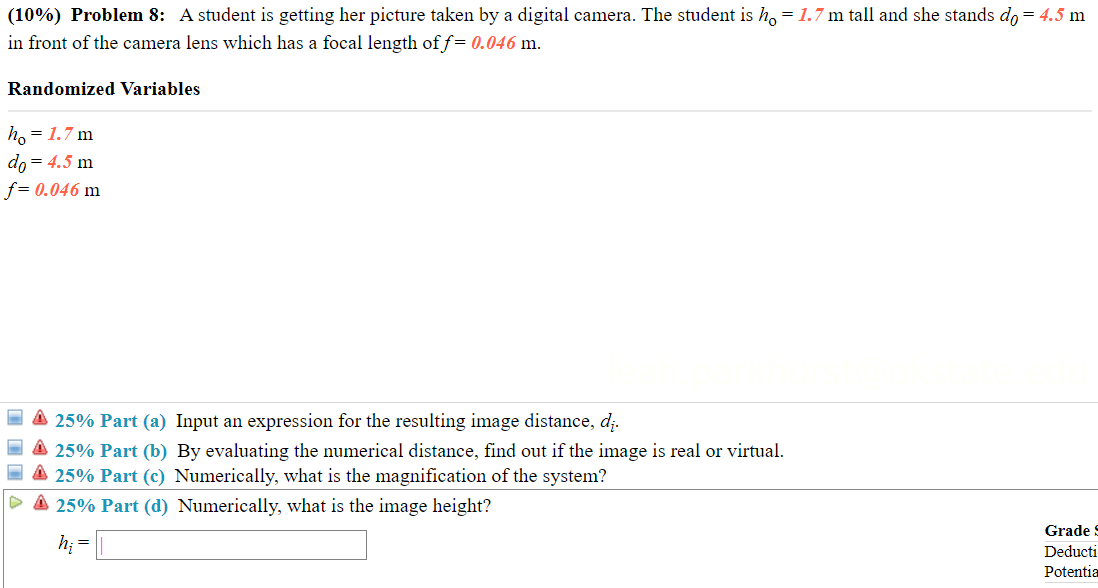Image resolution: width=1098 pixels, height=588 pixels.
Task: Open the 25% Part (a) heading link
Action: pyautogui.click(x=110, y=420)
